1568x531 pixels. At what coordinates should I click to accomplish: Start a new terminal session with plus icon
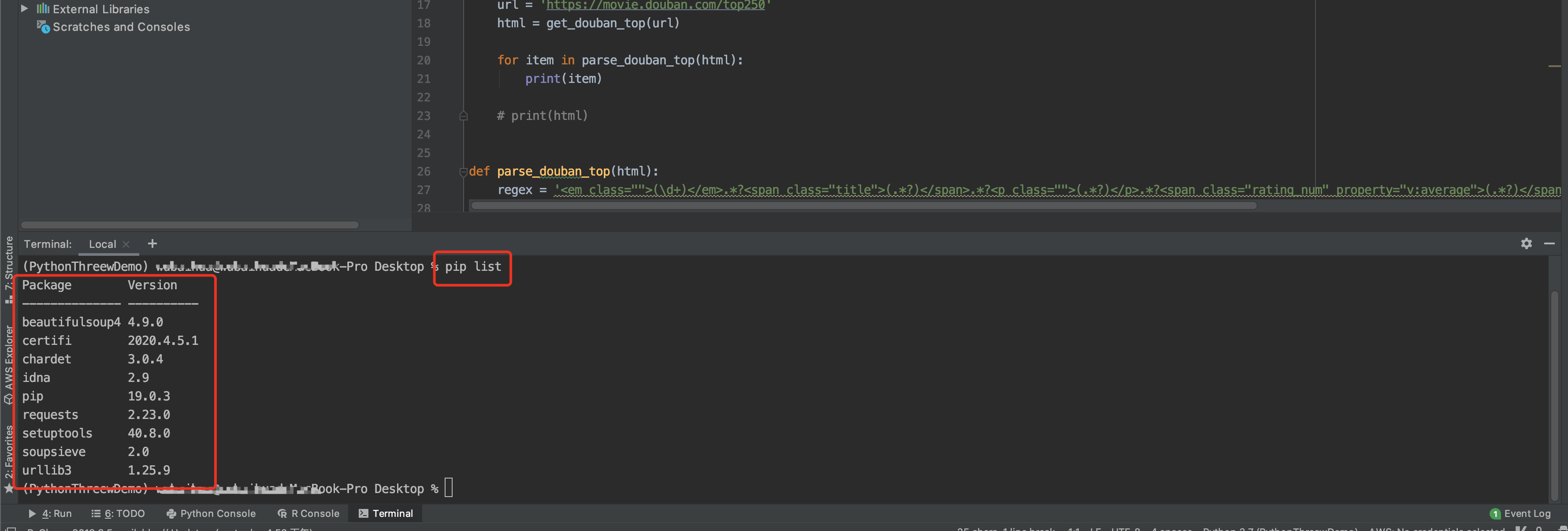(152, 243)
